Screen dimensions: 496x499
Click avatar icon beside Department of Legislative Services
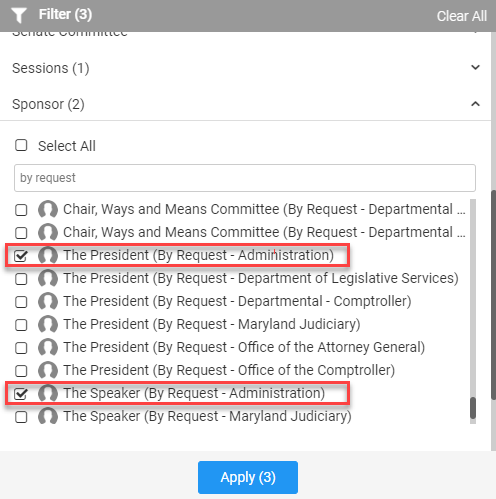48,278
